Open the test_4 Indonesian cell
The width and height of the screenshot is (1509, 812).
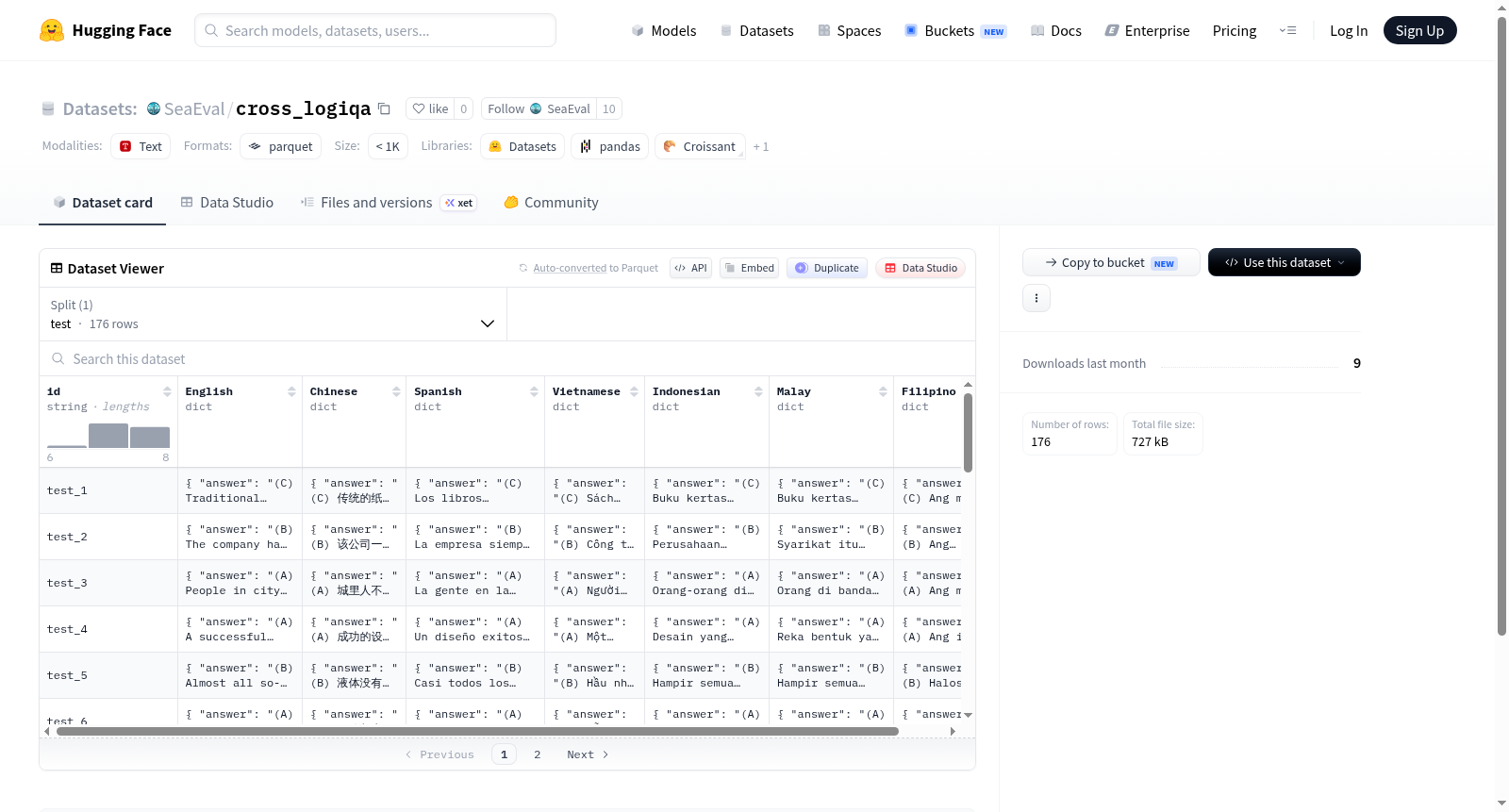[x=706, y=629]
